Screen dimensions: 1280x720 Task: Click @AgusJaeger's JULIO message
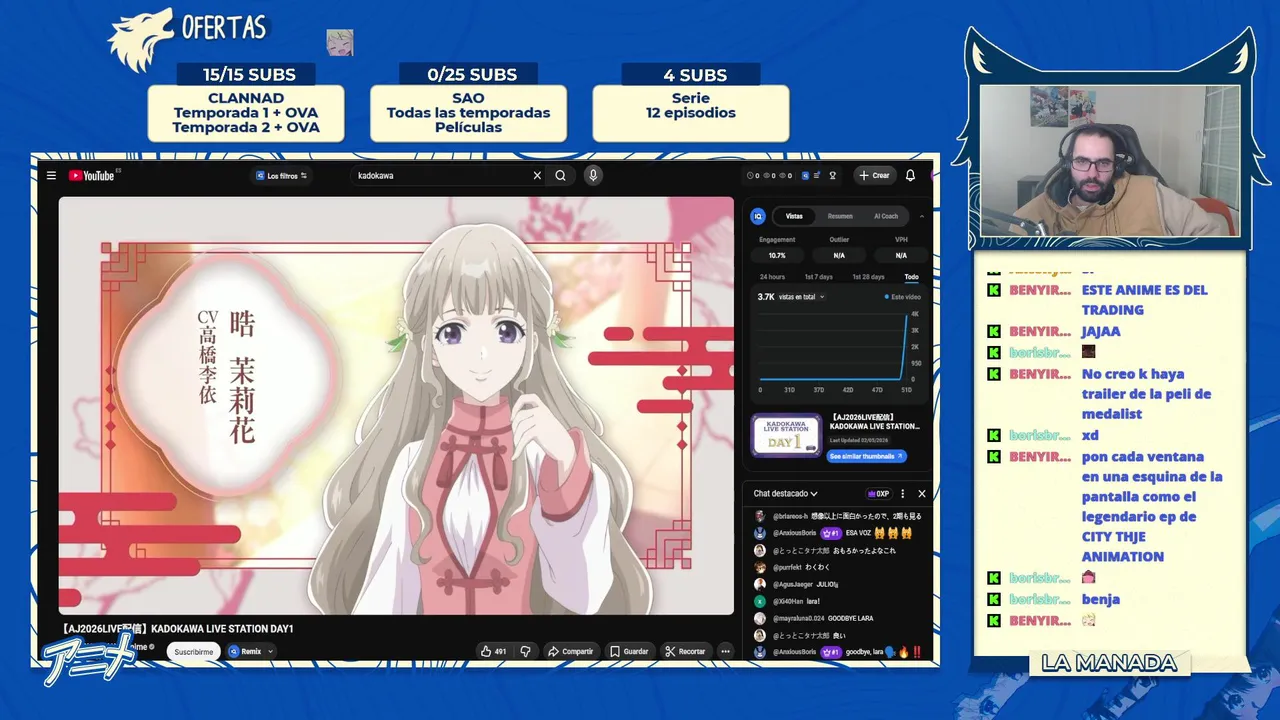tap(827, 584)
